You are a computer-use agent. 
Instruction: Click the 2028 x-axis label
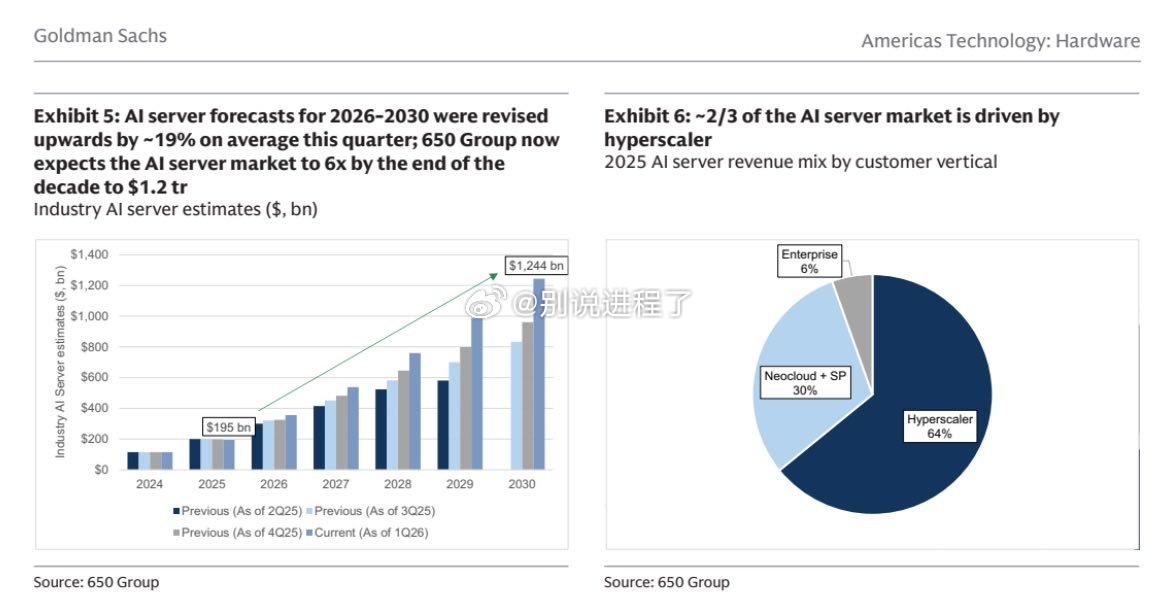397,484
